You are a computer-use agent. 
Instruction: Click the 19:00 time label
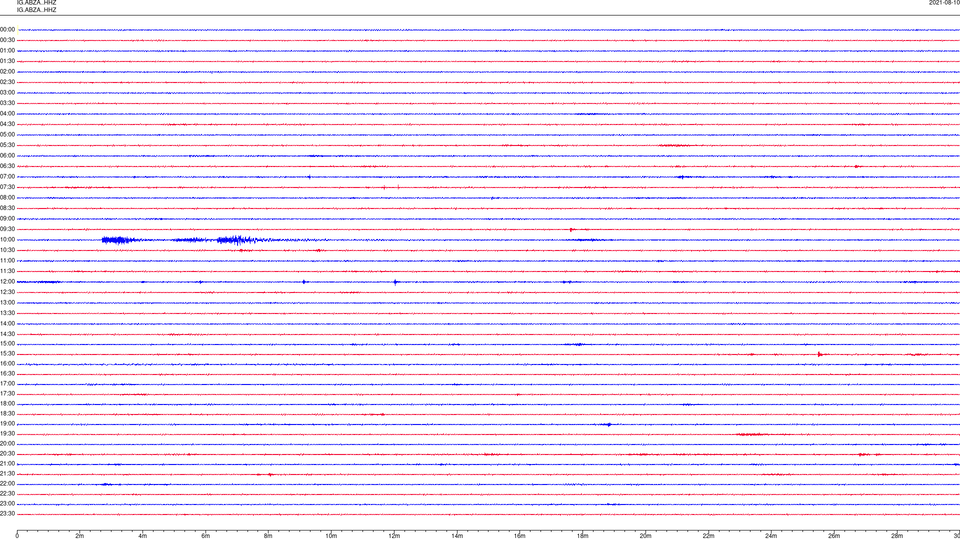click(x=7, y=424)
